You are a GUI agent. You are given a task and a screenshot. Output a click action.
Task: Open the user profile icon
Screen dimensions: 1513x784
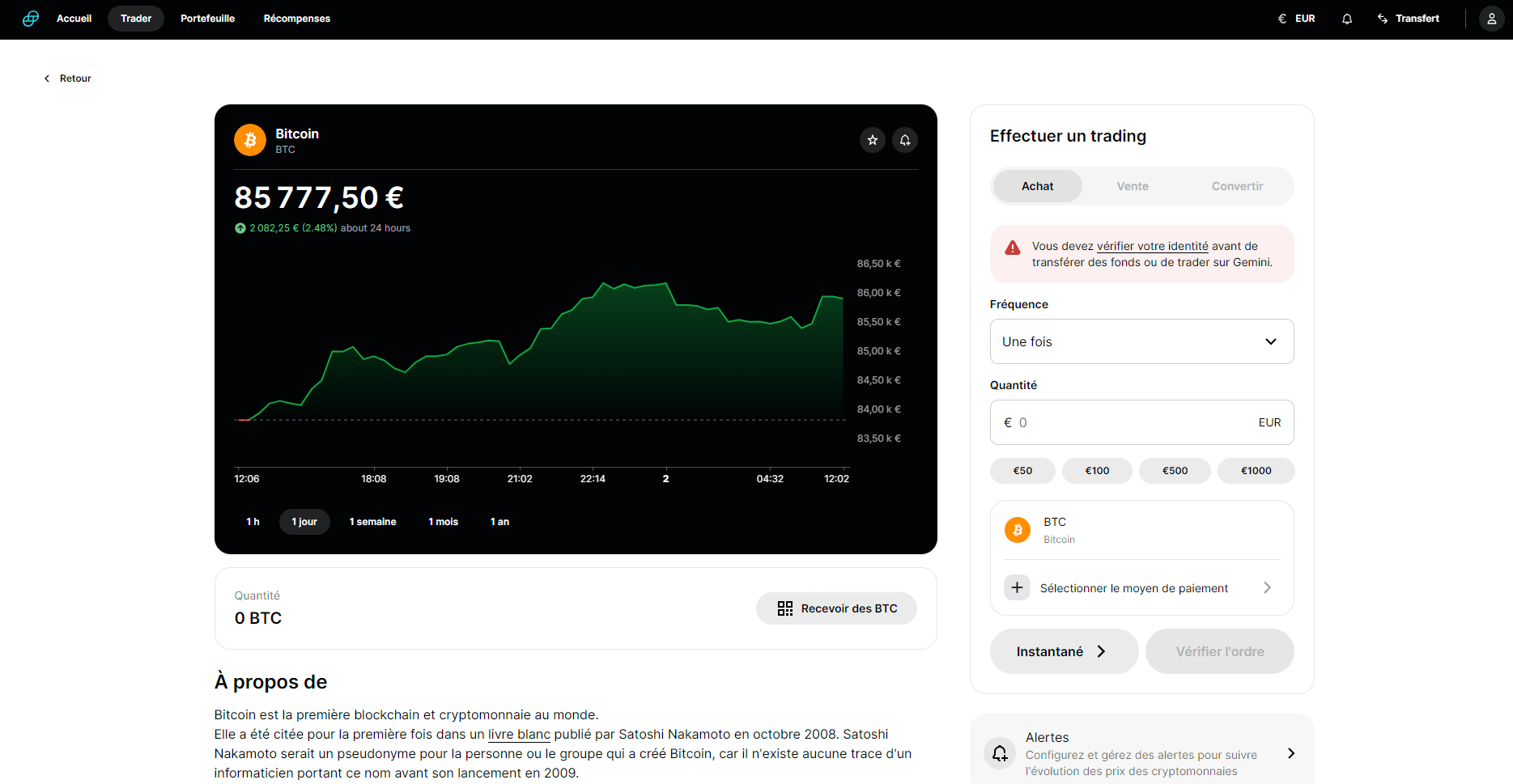(x=1491, y=19)
